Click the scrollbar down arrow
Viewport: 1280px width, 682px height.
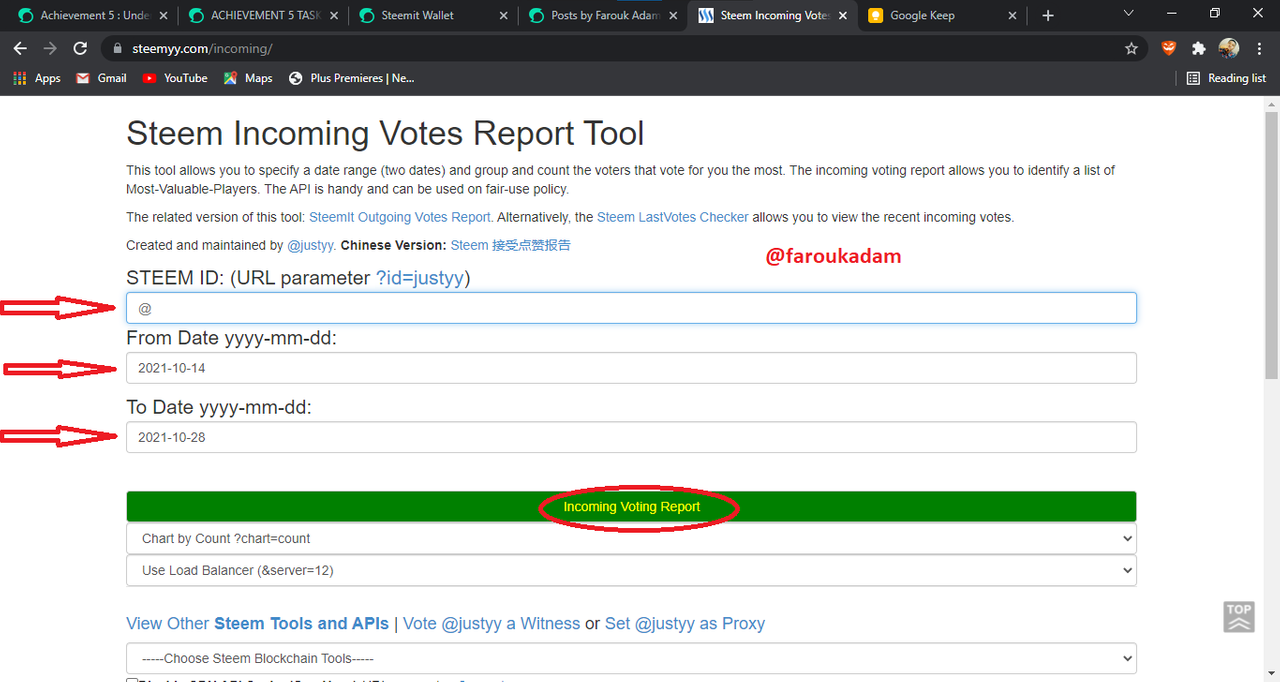(1271, 674)
